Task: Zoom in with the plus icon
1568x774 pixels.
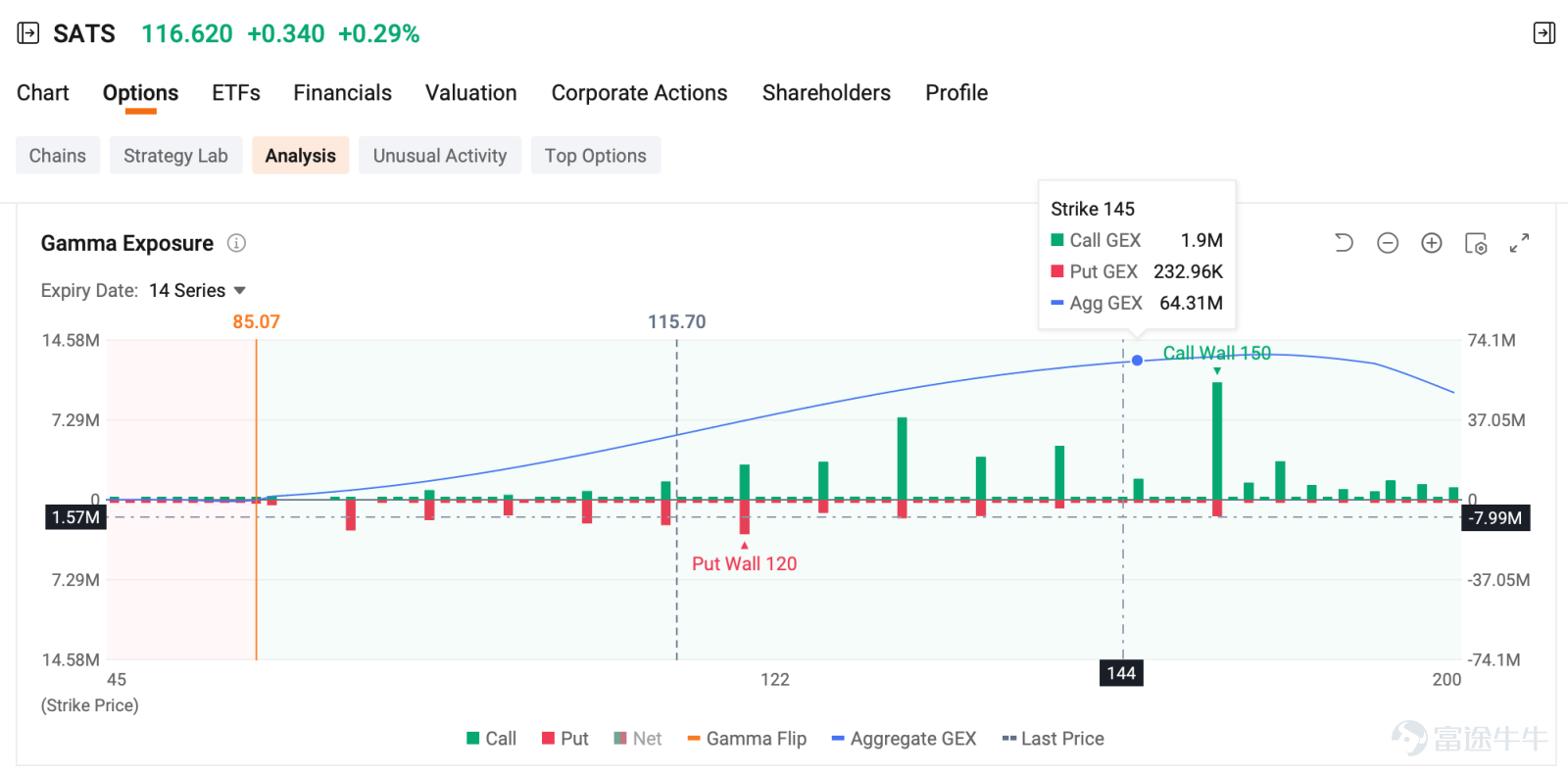Action: (x=1432, y=243)
